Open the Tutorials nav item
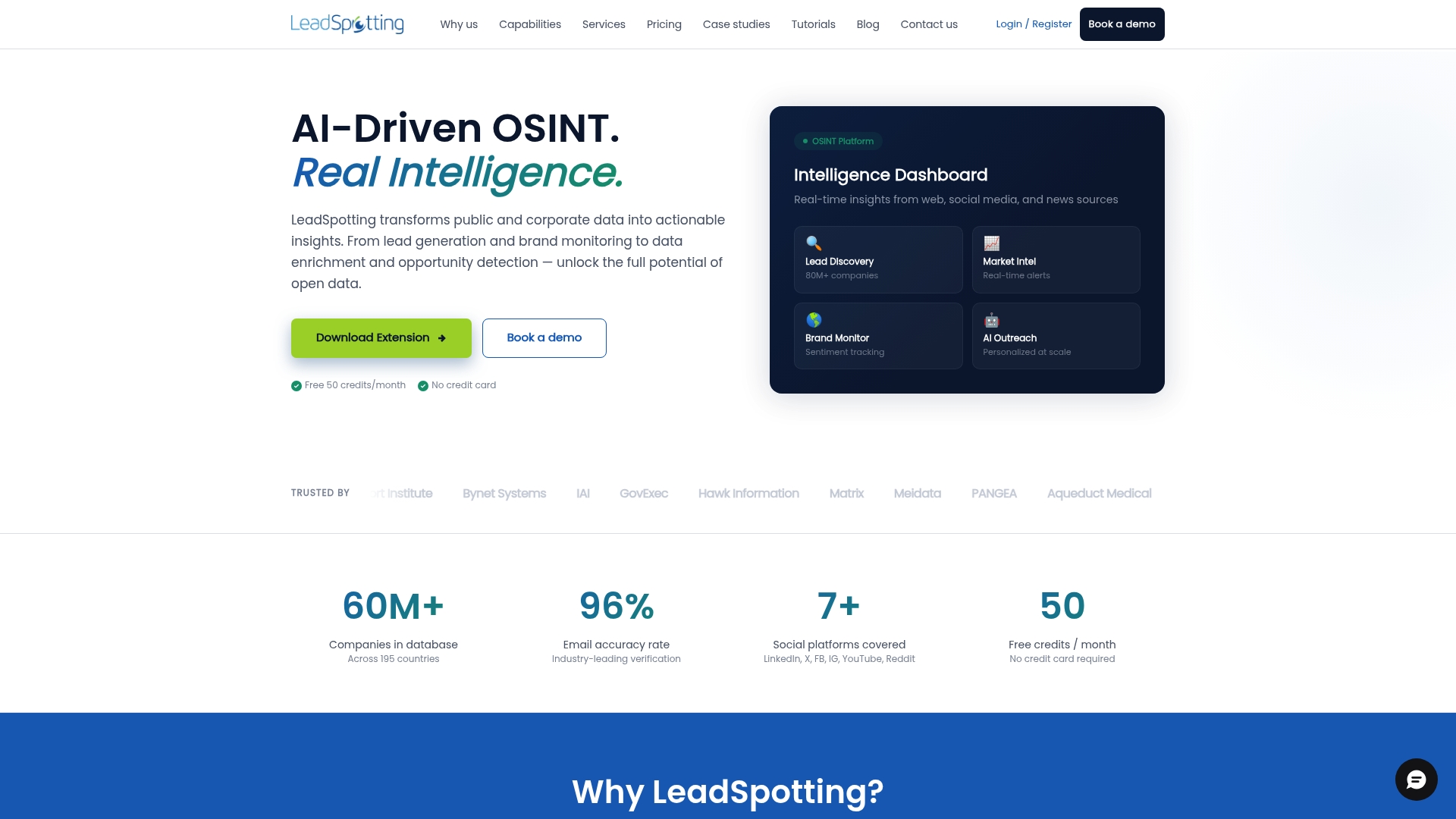This screenshot has height=819, width=1456. (813, 24)
